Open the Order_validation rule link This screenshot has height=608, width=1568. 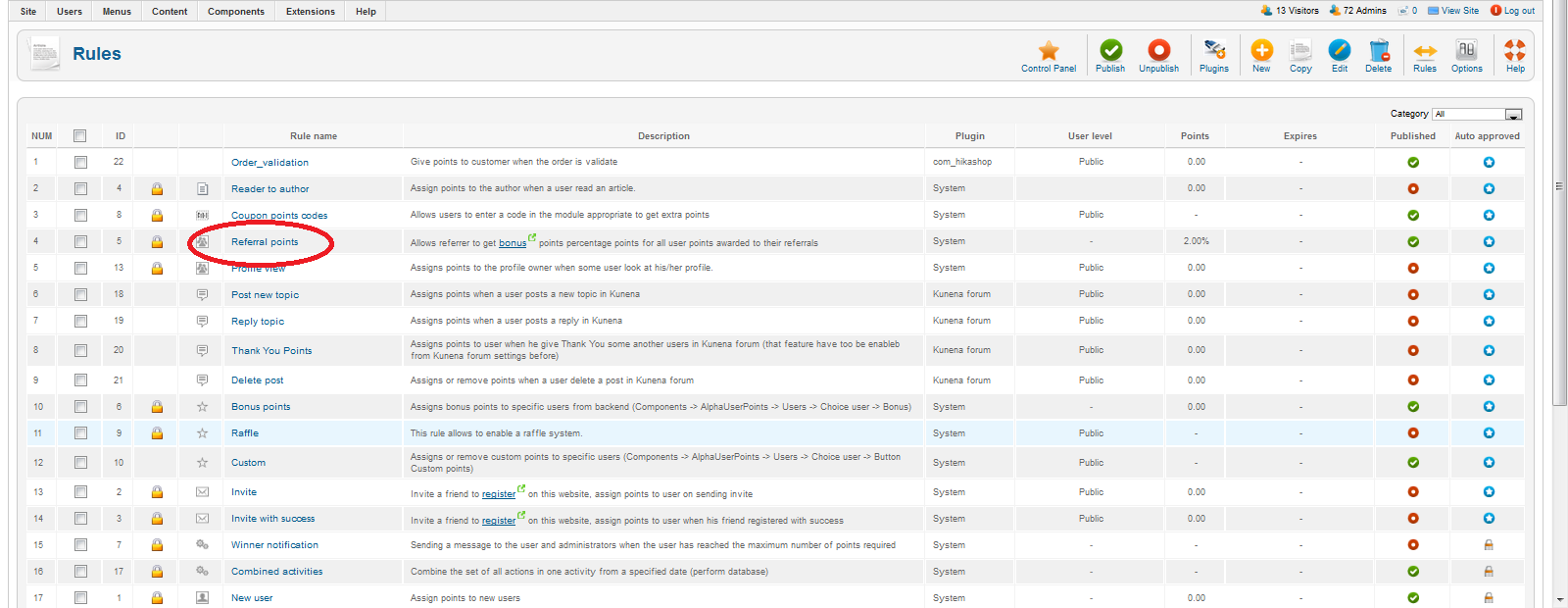coord(269,163)
